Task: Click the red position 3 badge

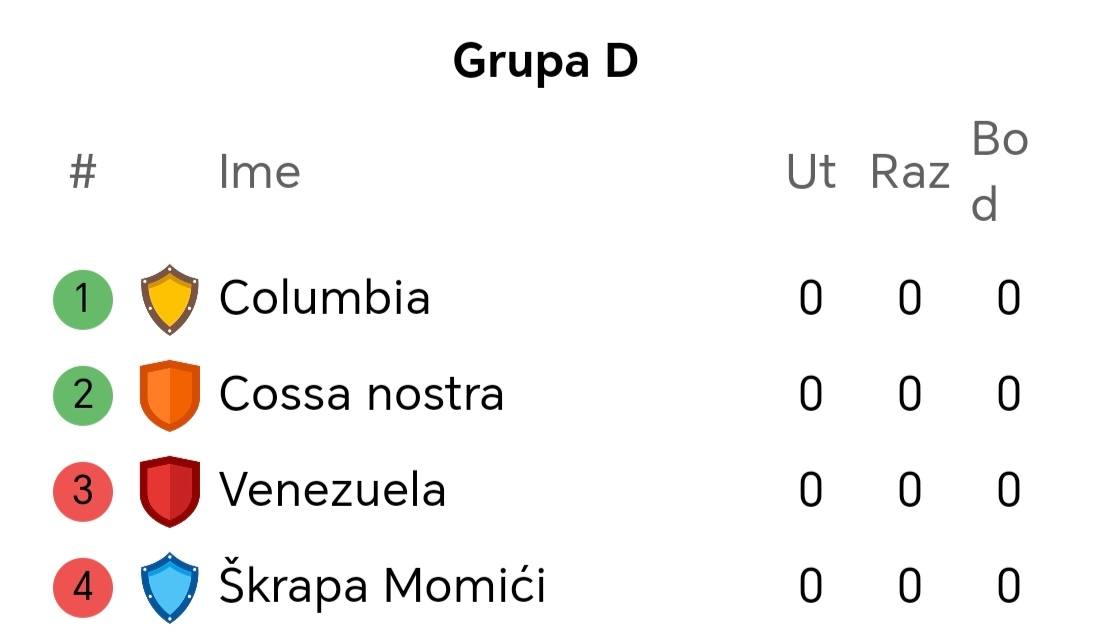Action: (x=82, y=491)
